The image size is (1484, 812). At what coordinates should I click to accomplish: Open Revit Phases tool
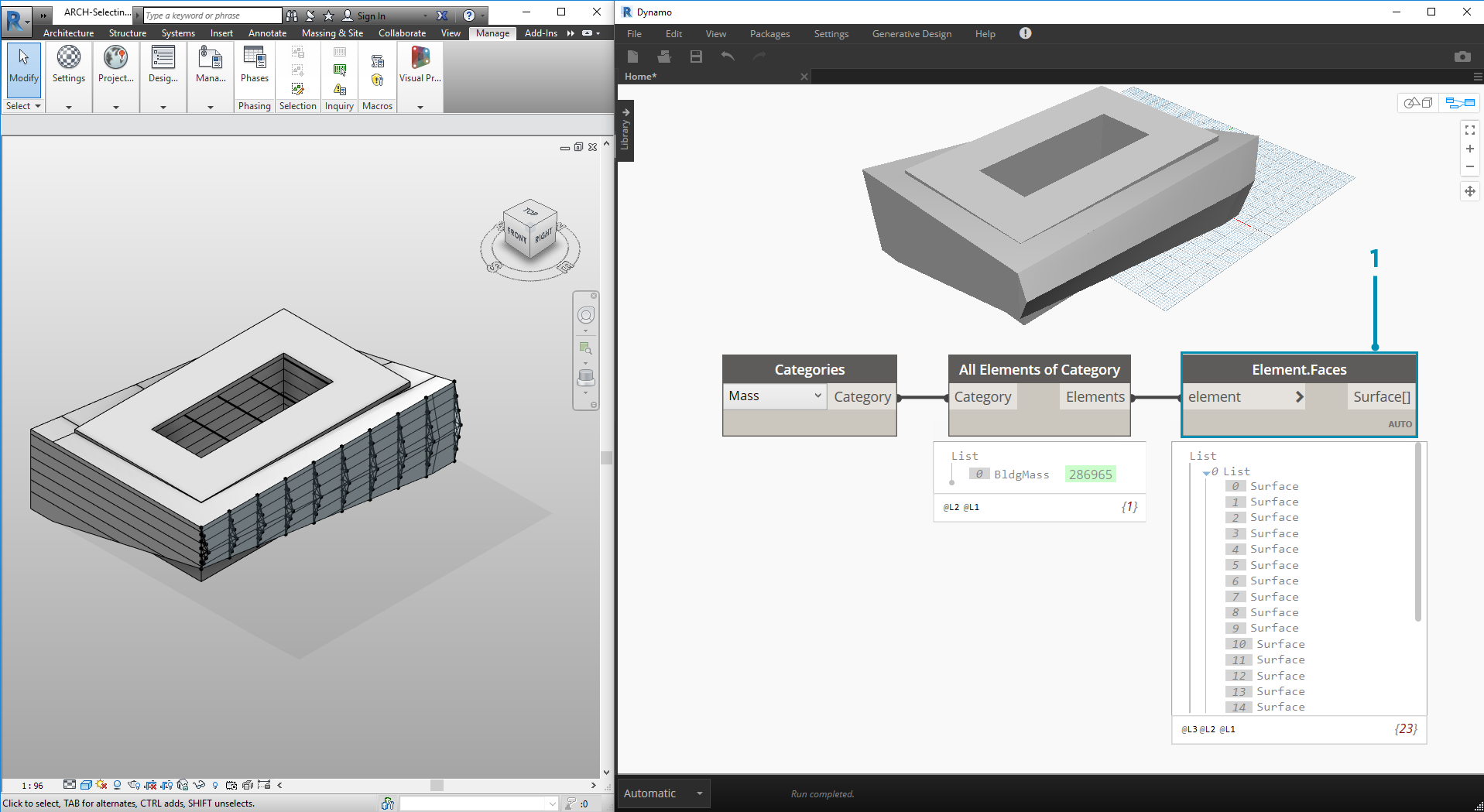click(x=254, y=63)
